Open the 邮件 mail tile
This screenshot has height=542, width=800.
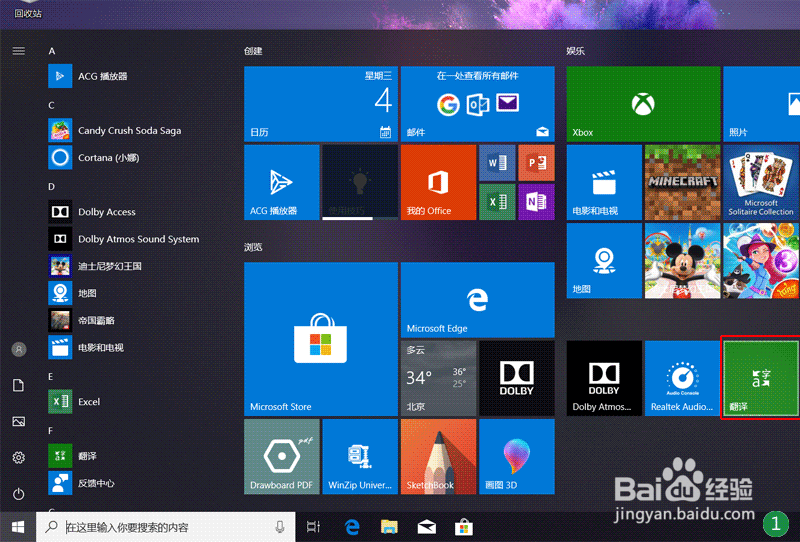pos(478,104)
